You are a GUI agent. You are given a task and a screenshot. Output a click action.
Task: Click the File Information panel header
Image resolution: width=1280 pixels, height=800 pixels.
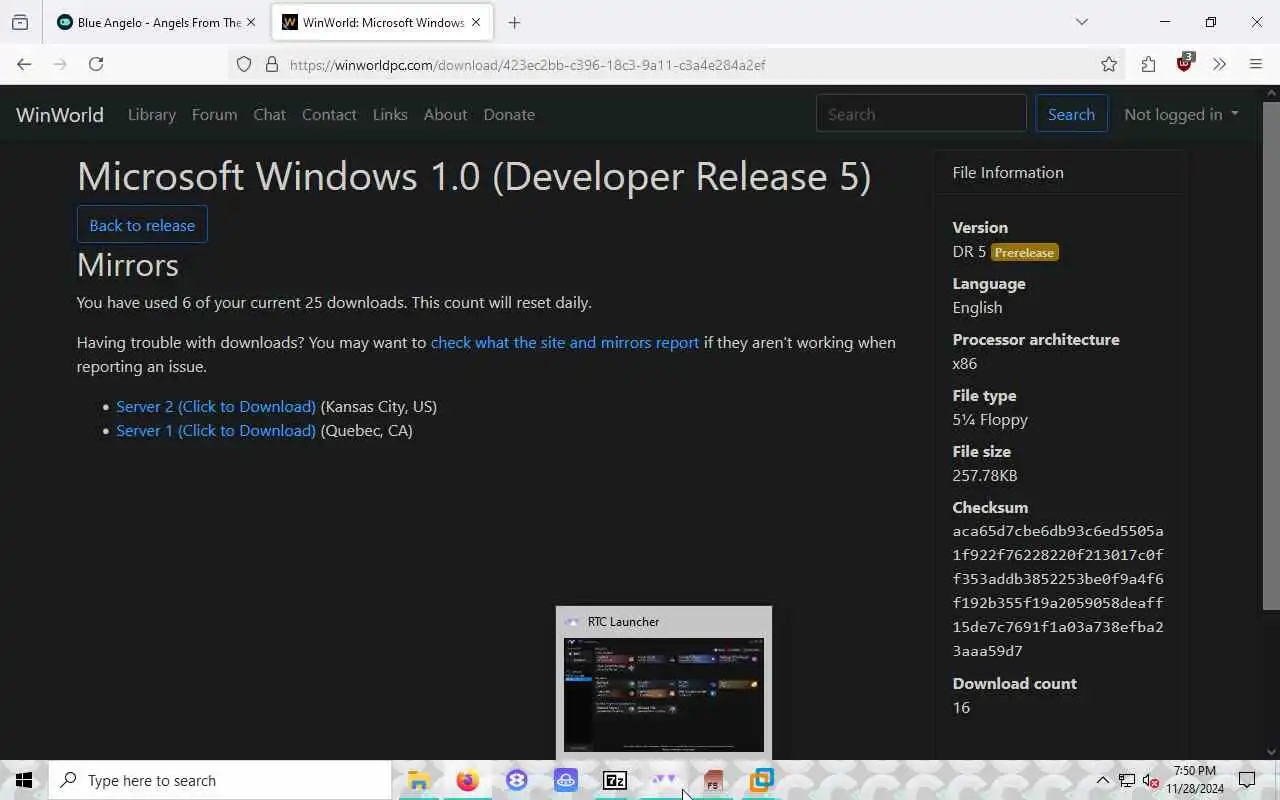click(x=1060, y=172)
